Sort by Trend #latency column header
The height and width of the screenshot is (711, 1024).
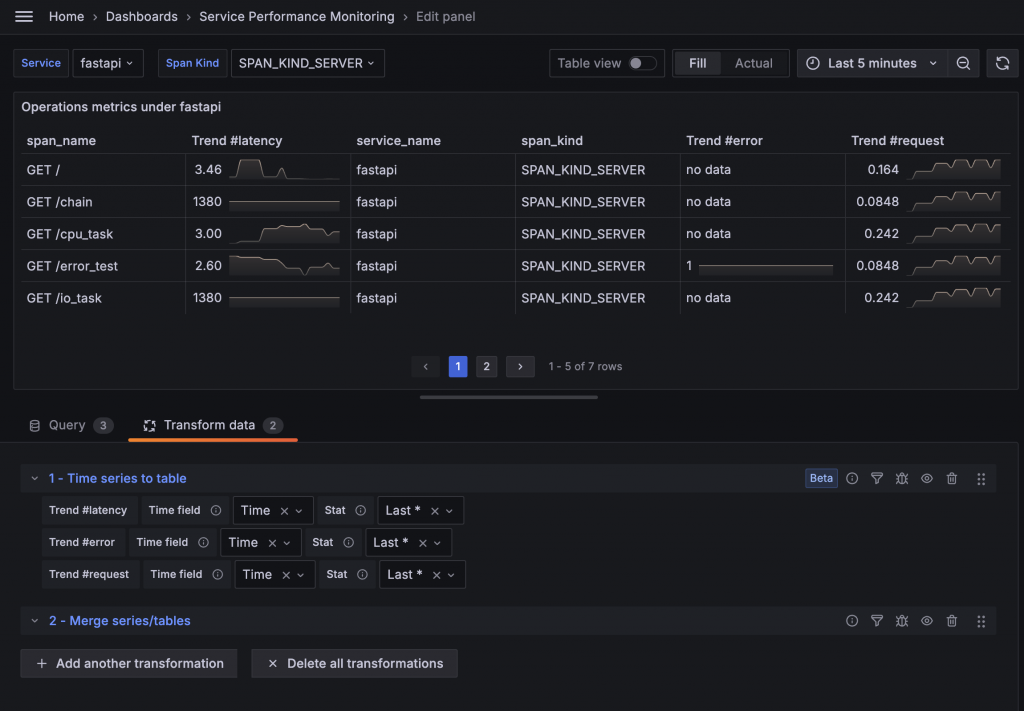237,140
